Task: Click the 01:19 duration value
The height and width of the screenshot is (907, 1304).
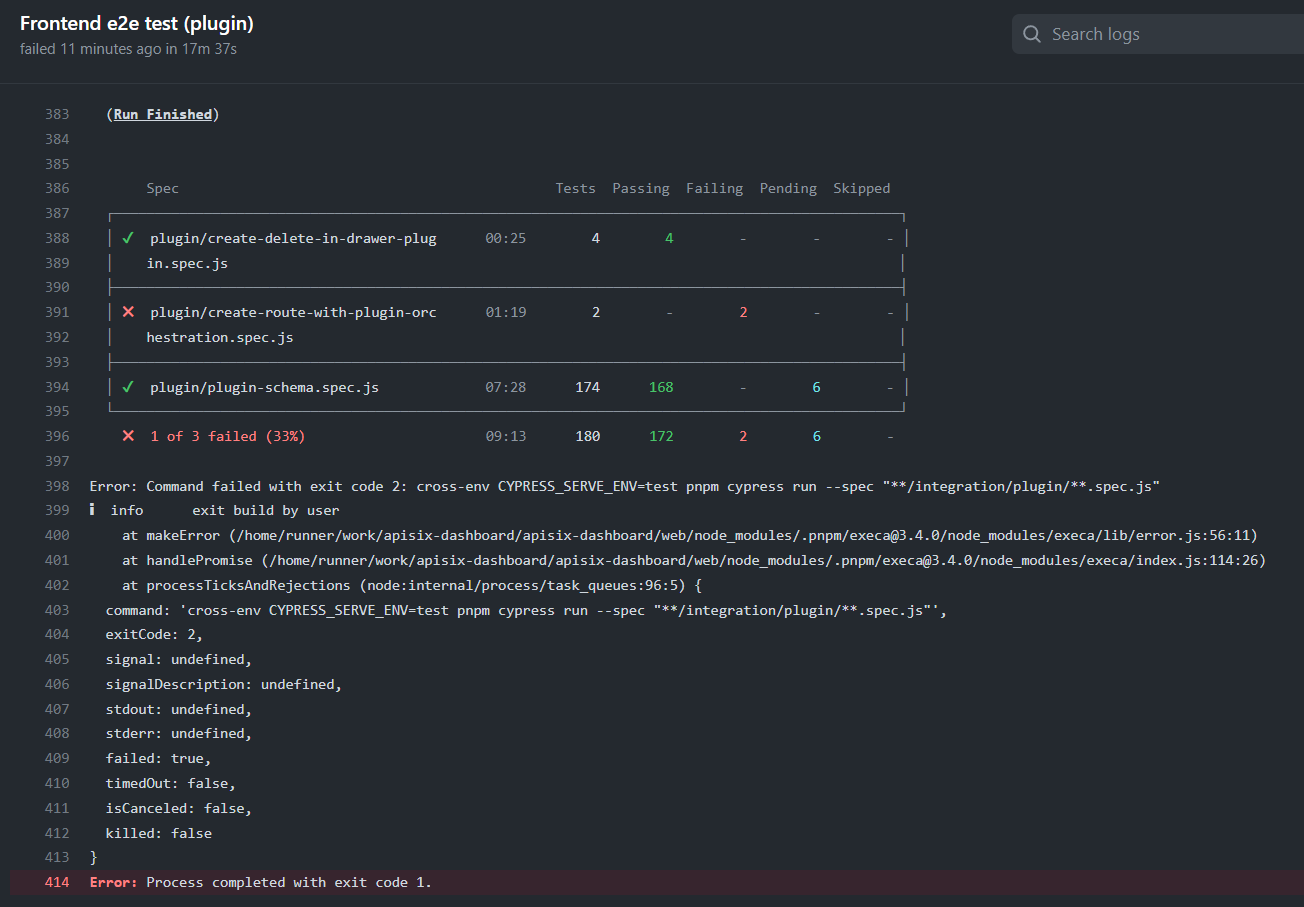Action: pyautogui.click(x=506, y=312)
